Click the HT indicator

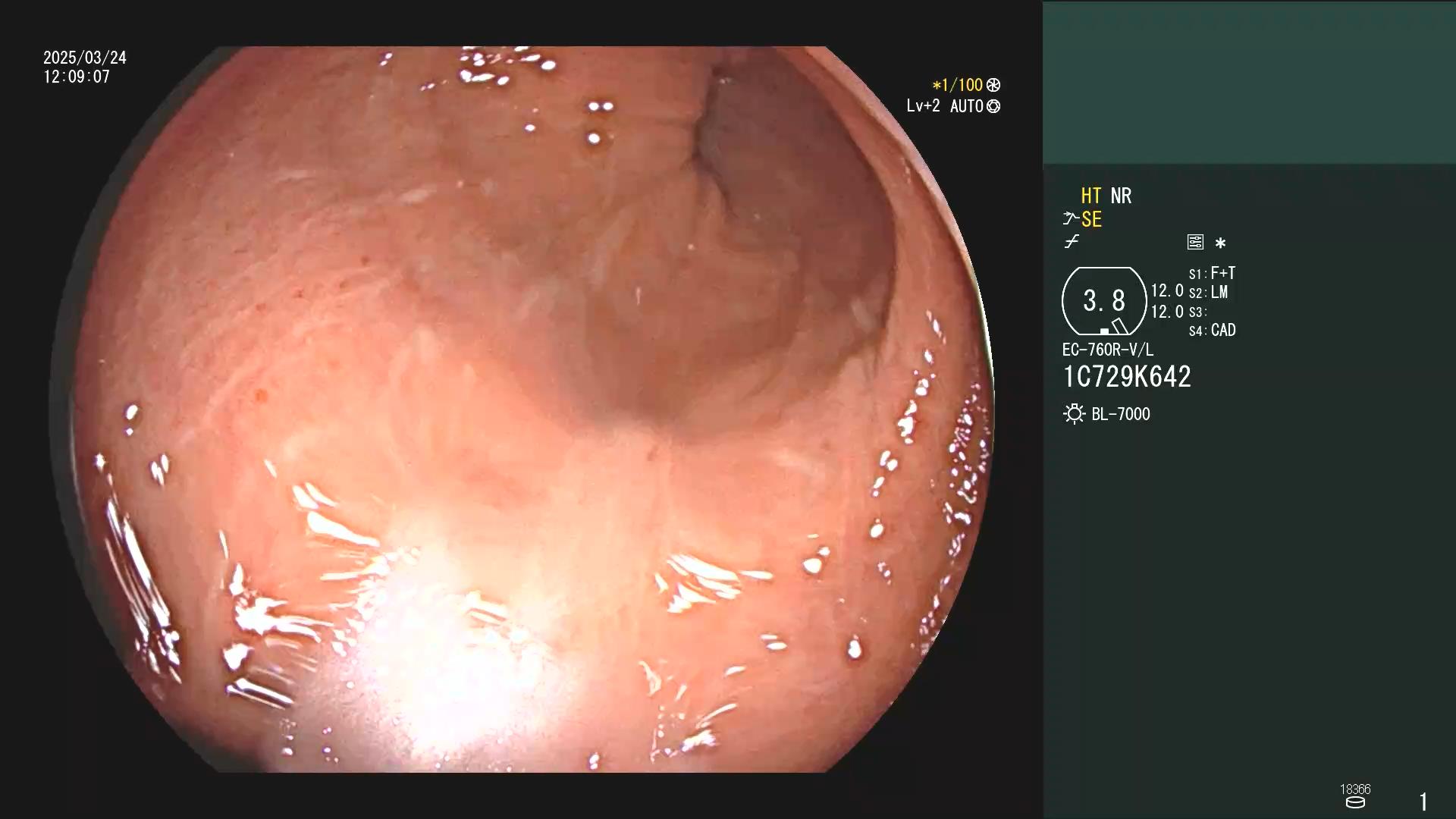pyautogui.click(x=1091, y=196)
